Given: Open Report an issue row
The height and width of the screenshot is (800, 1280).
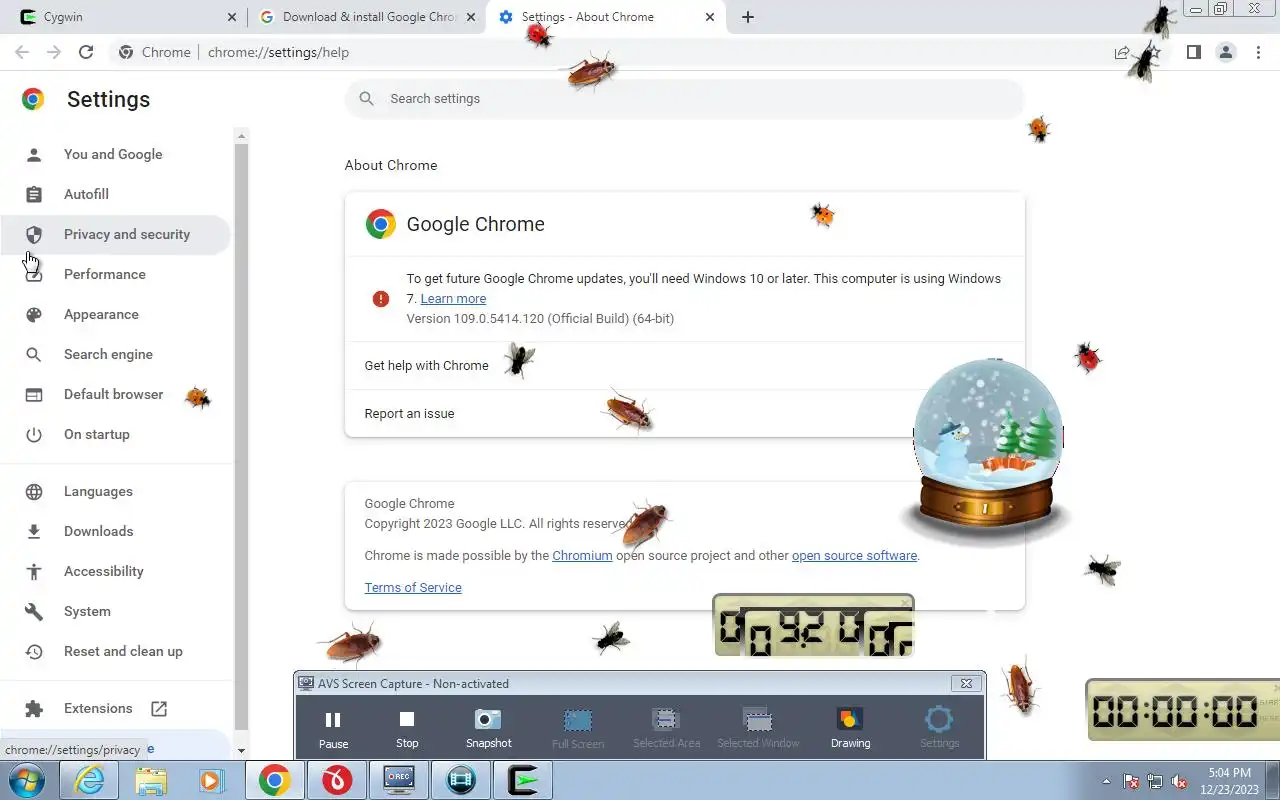Looking at the screenshot, I should pos(685,413).
